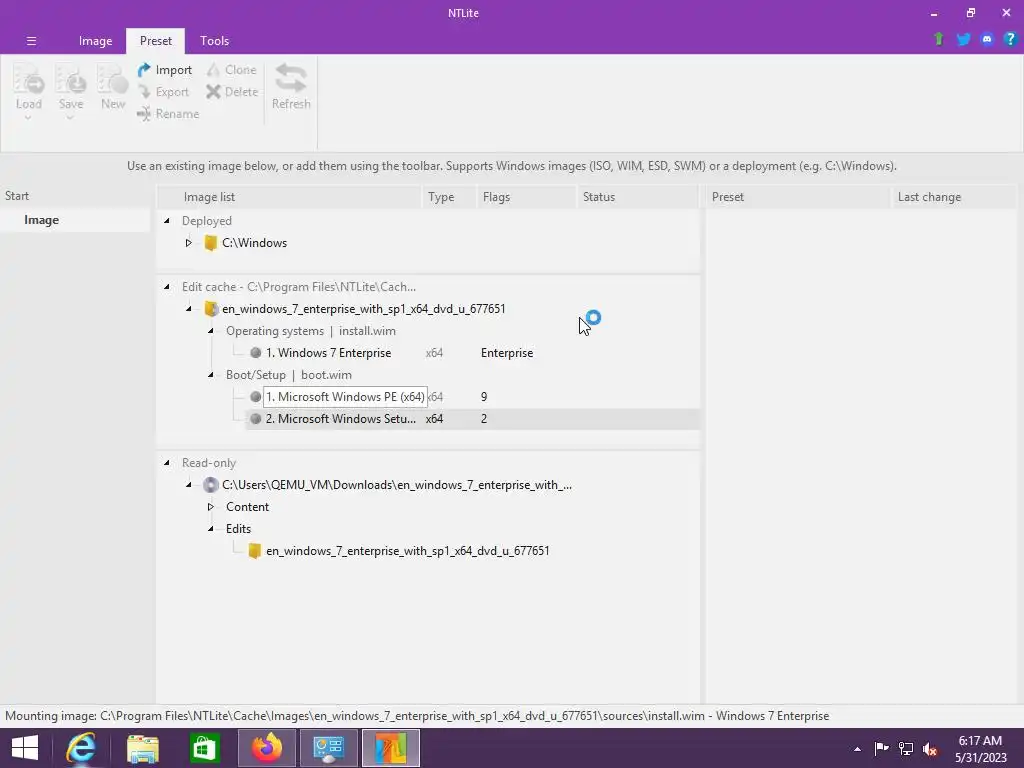The image size is (1024, 768).
Task: Open the Help question mark icon
Action: pyautogui.click(x=1010, y=39)
